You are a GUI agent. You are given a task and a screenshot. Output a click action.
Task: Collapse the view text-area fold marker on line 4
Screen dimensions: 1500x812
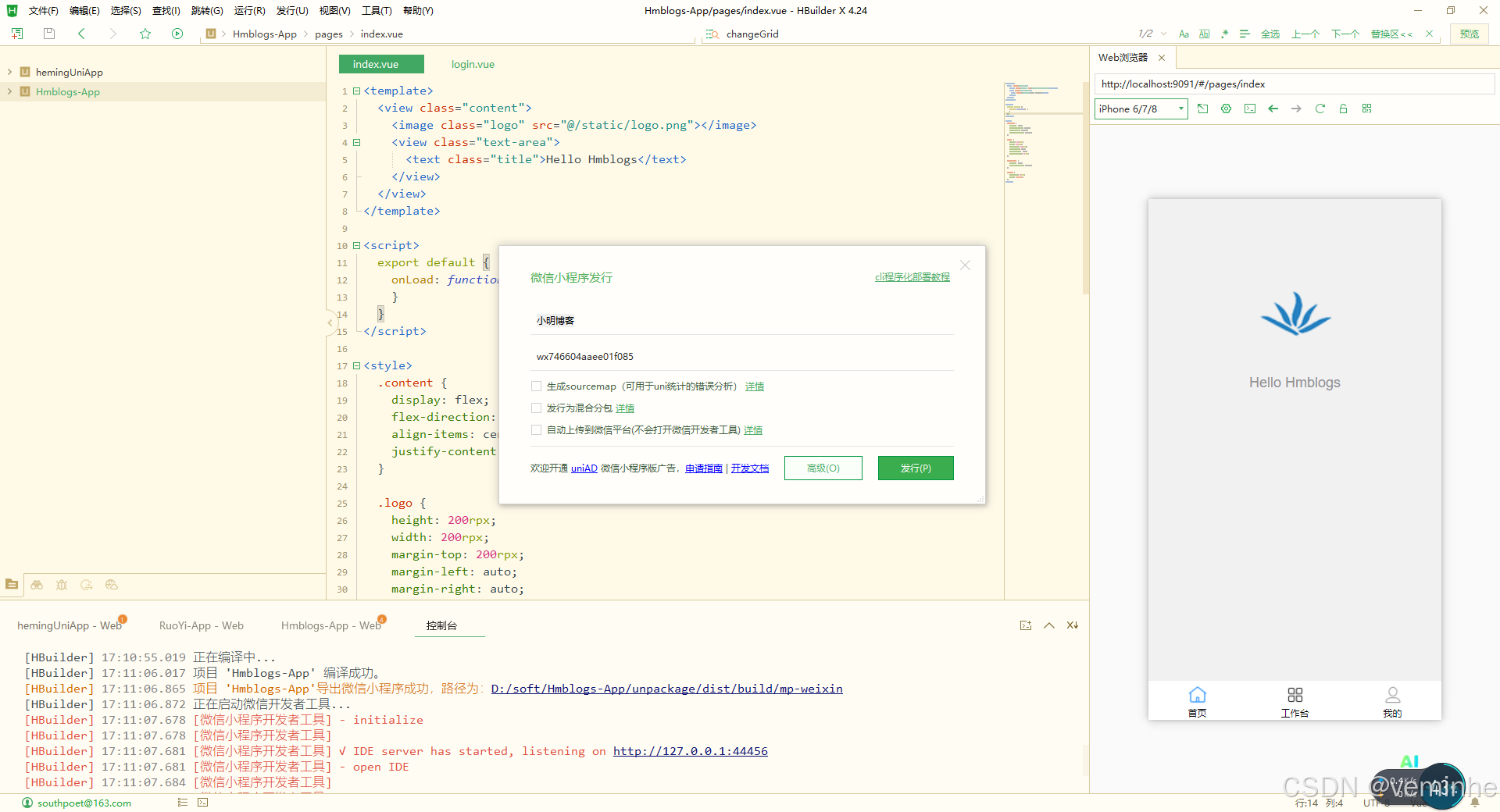pos(356,142)
